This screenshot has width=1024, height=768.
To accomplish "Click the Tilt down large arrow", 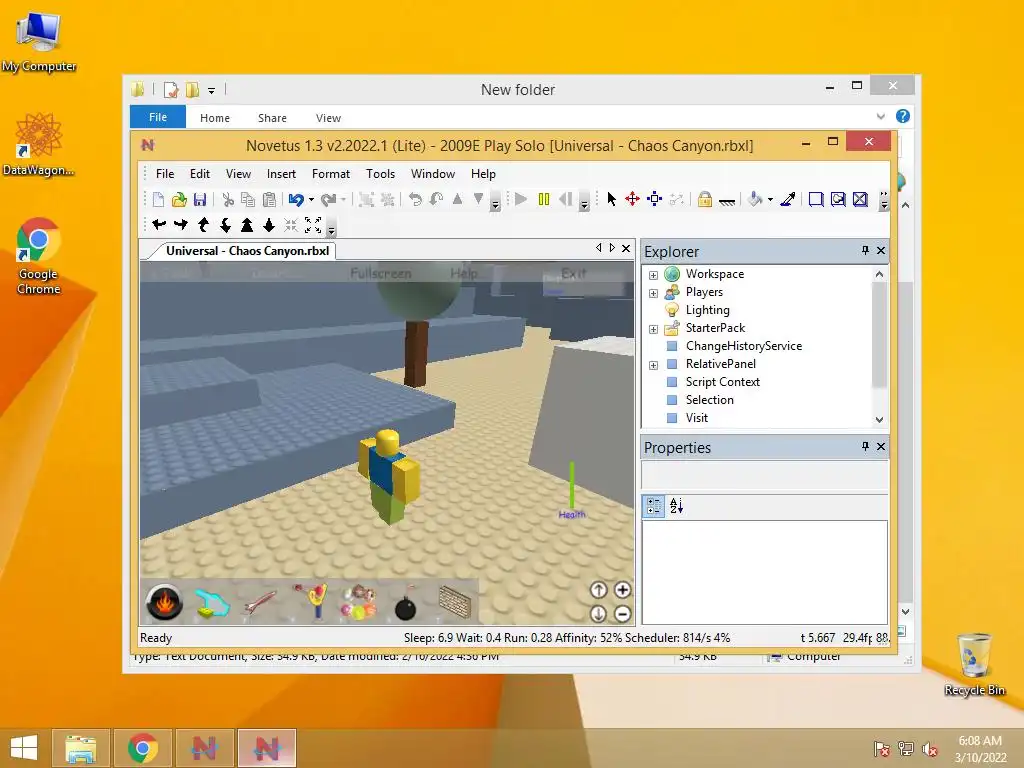I will pos(269,225).
